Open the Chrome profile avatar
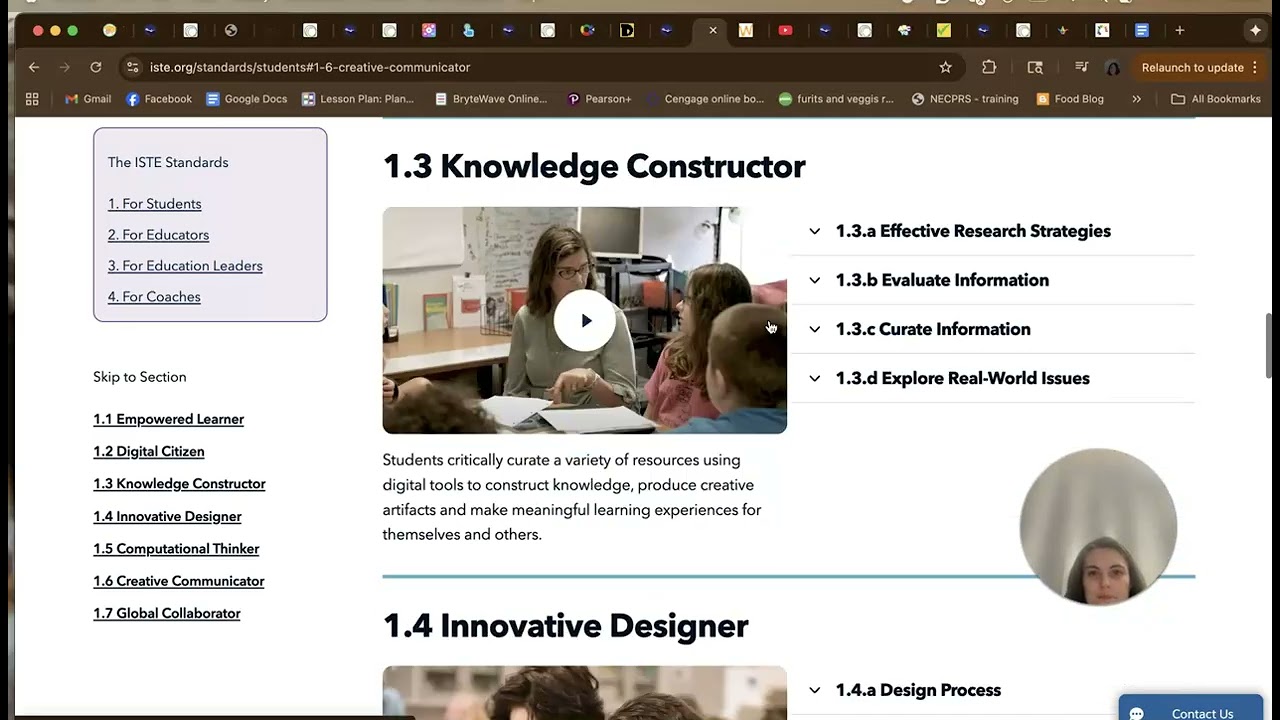 (1113, 68)
